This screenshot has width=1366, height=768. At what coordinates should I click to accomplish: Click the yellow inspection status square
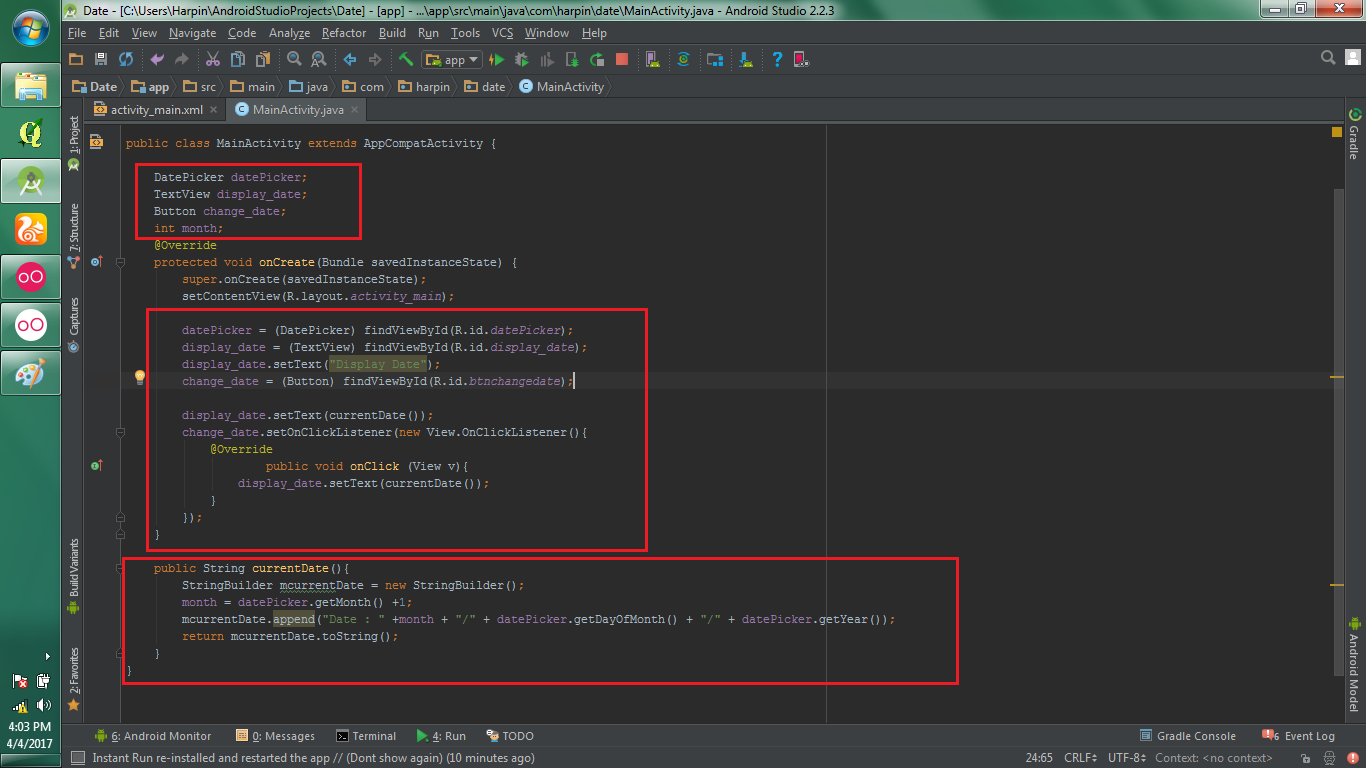coord(1337,132)
